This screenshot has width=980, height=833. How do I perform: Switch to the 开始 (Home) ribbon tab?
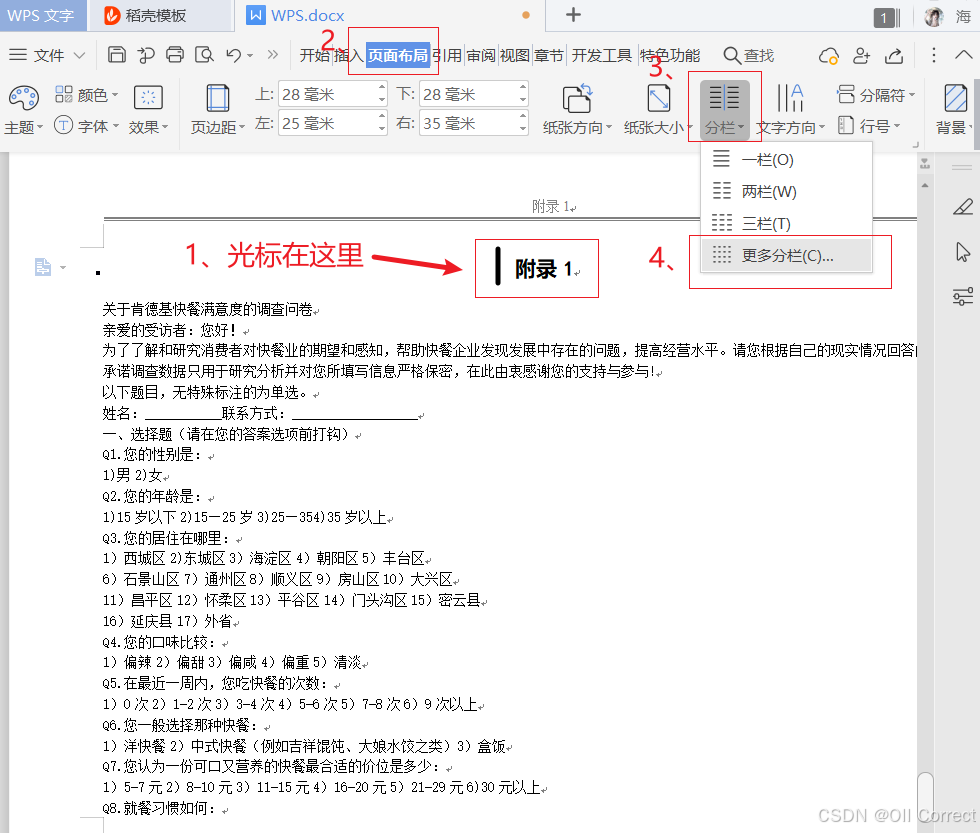(314, 56)
